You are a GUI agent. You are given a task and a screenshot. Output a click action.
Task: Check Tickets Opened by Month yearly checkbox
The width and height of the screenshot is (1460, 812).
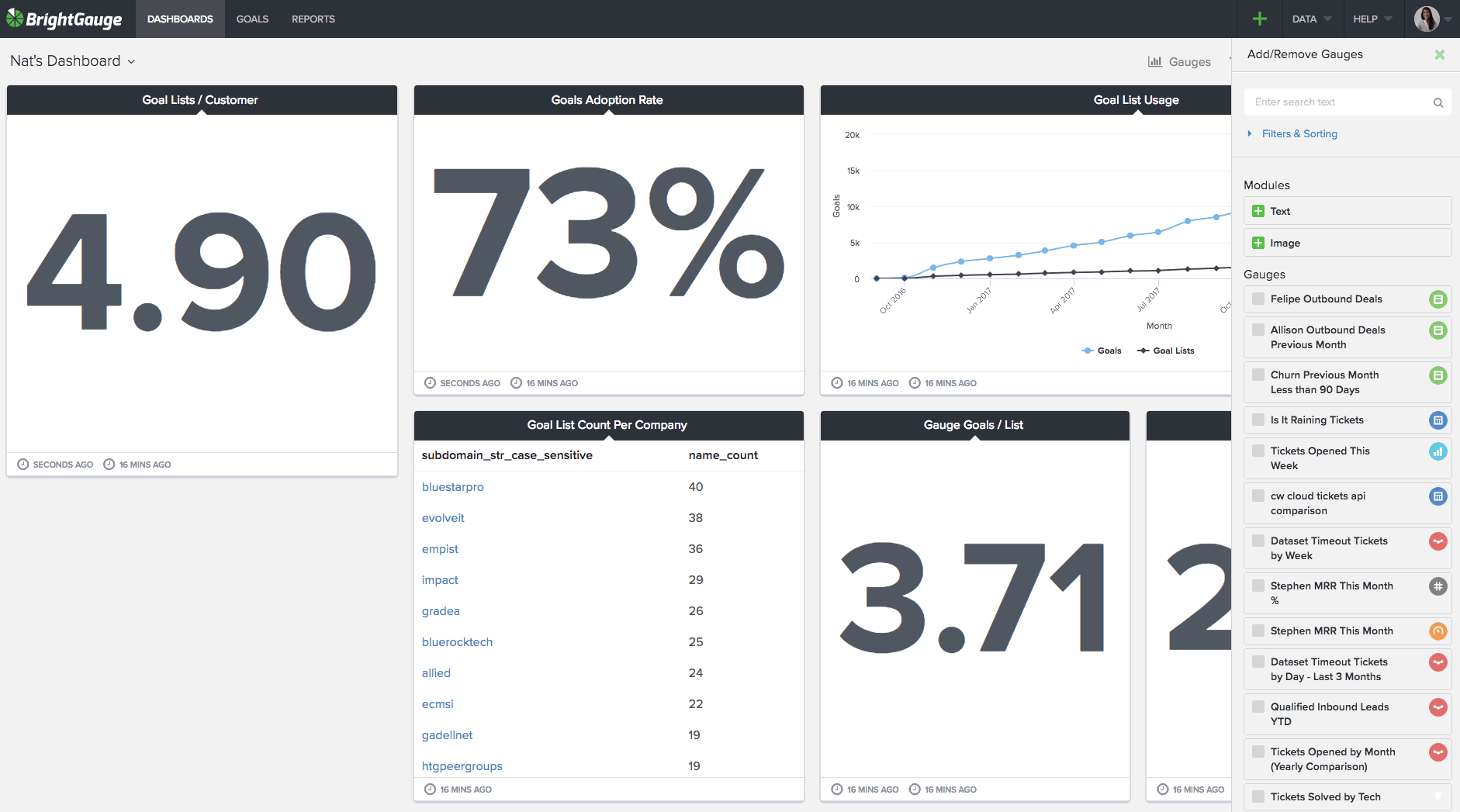click(1258, 752)
